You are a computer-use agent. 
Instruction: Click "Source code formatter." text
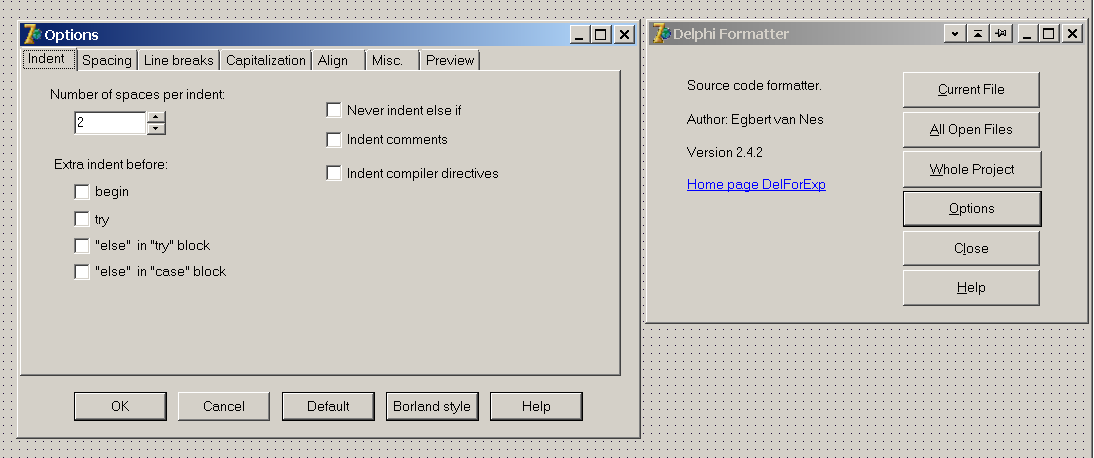(x=754, y=86)
